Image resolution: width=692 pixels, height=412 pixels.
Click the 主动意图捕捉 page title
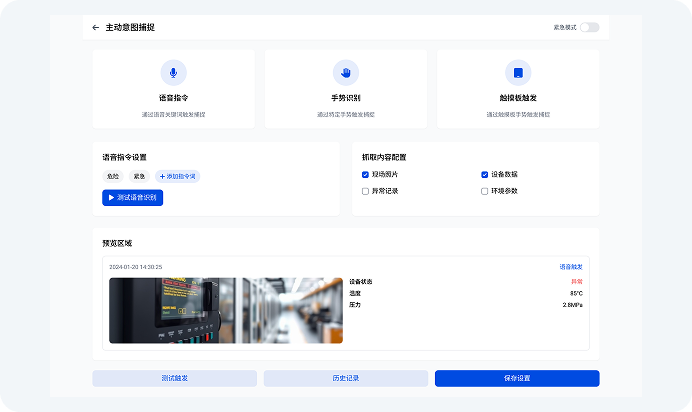[130, 27]
